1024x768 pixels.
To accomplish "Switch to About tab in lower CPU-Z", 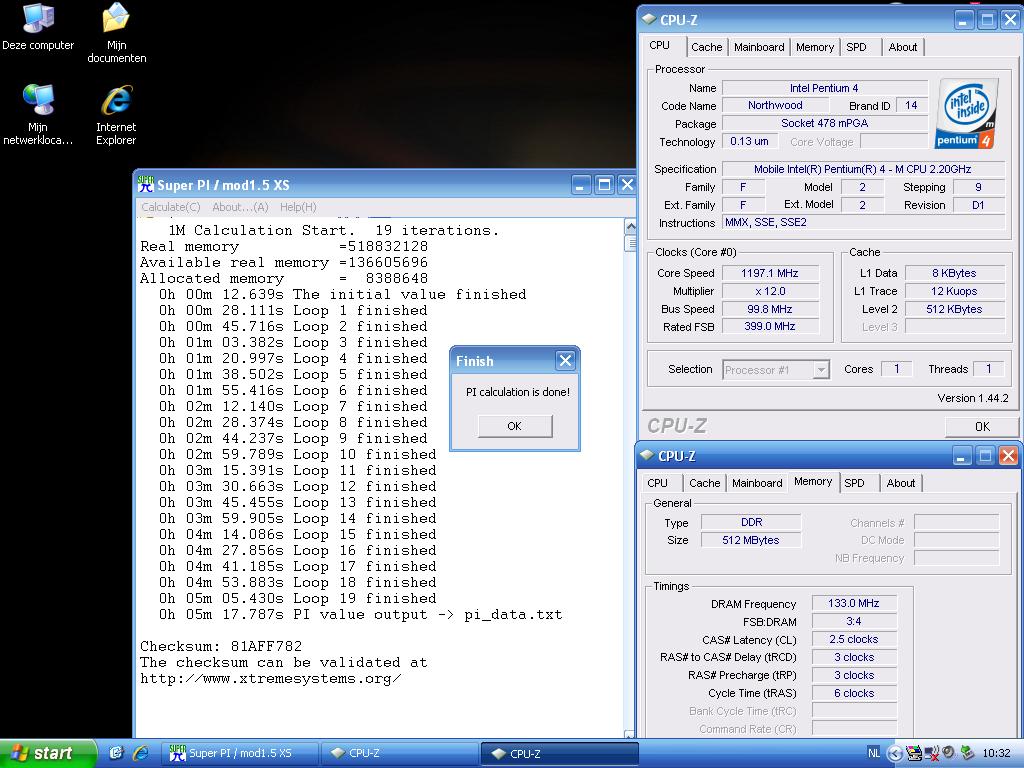I will click(901, 483).
